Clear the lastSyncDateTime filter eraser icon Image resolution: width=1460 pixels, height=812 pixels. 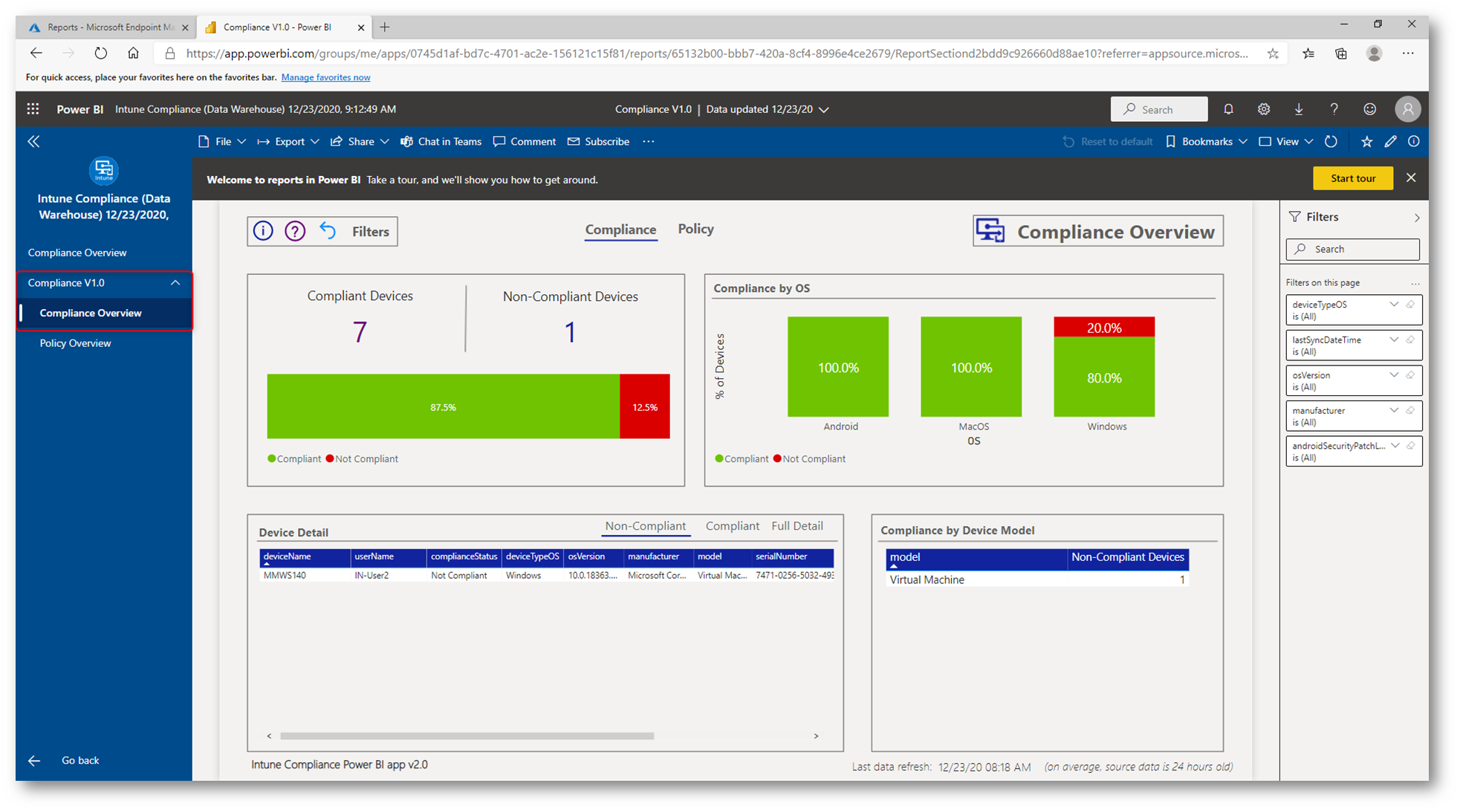coord(1410,340)
